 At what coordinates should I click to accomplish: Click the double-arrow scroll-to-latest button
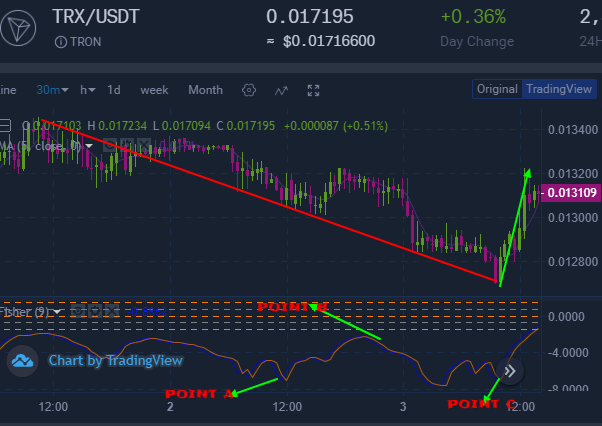tap(510, 371)
